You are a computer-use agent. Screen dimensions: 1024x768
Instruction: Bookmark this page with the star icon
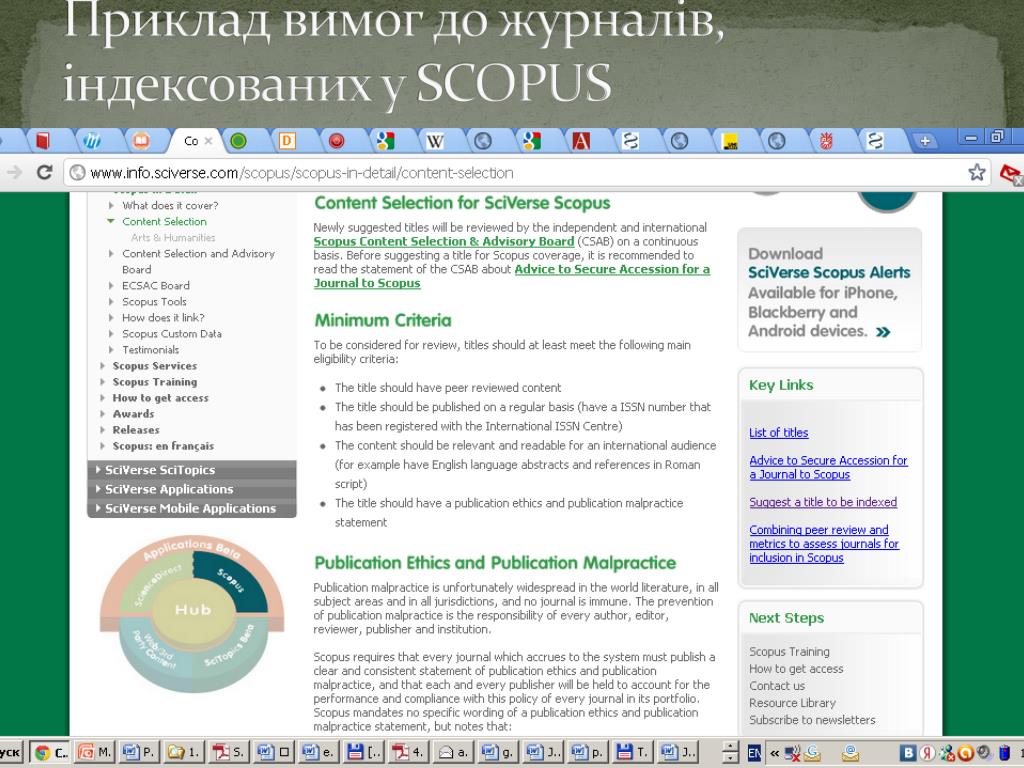[977, 172]
